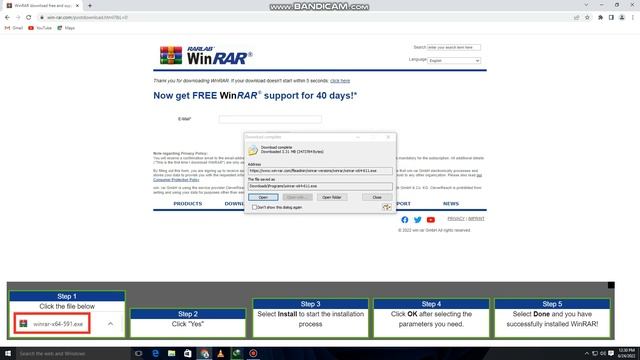Open the WinRAR Facebook page icon
This screenshot has height=360, width=640.
pyautogui.click(x=404, y=220)
